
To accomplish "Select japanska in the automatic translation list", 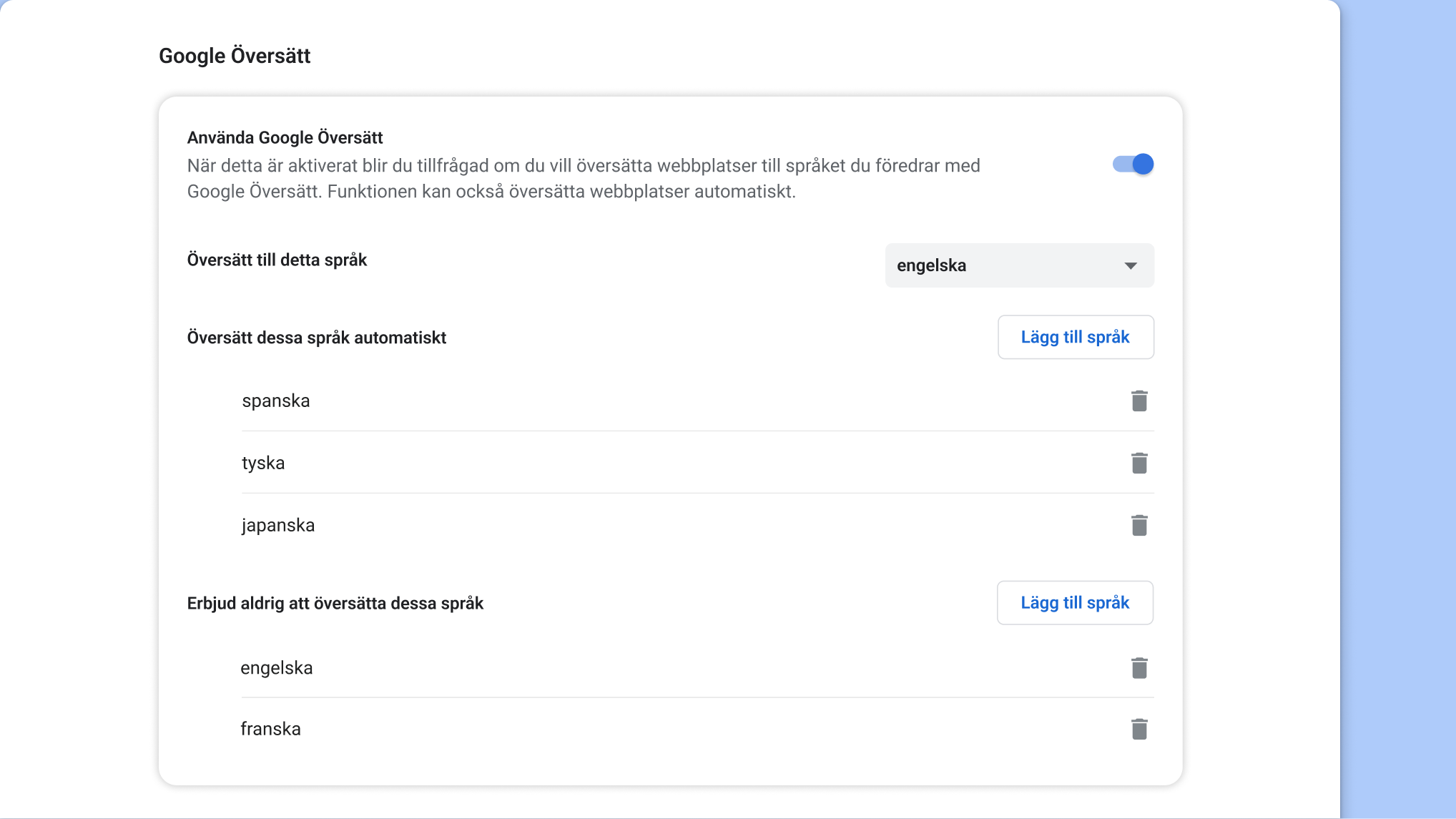I will (x=278, y=524).
